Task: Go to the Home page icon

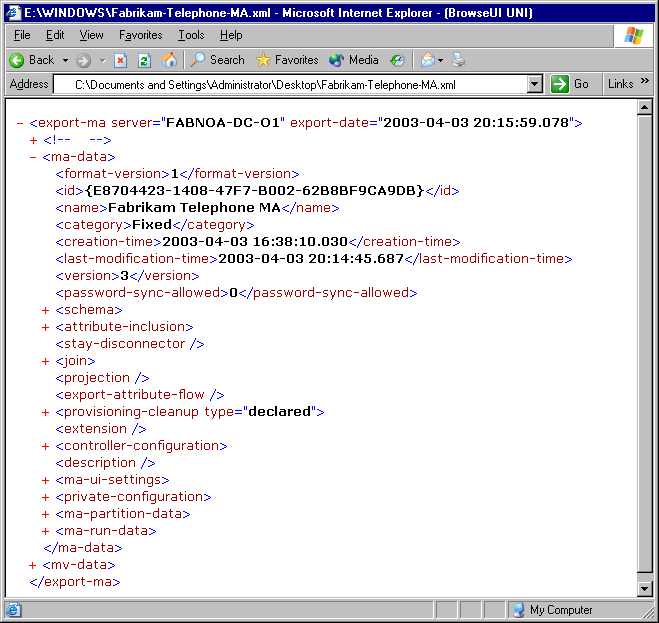Action: point(169,60)
